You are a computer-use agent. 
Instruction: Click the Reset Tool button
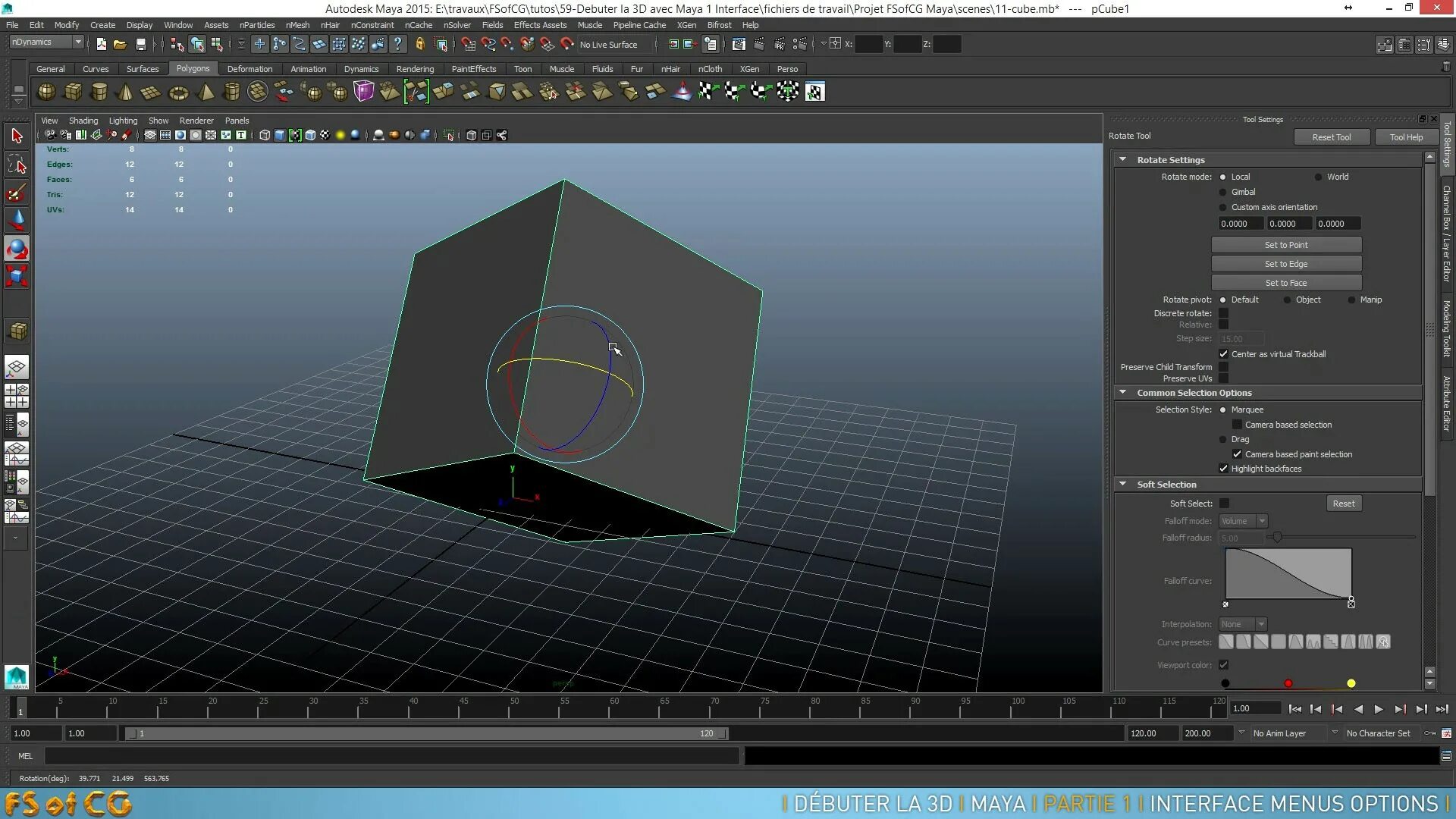tap(1331, 137)
